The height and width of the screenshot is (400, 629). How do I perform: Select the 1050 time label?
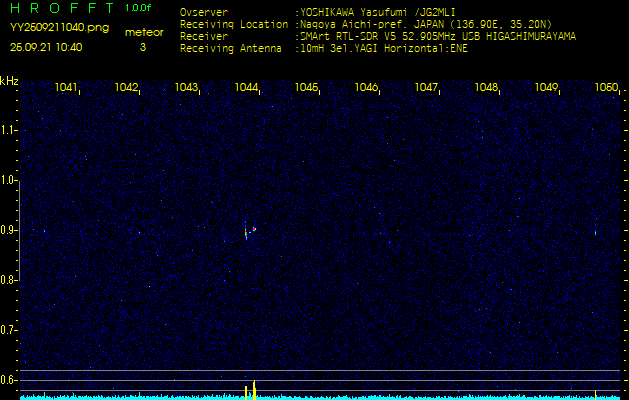tap(606, 88)
